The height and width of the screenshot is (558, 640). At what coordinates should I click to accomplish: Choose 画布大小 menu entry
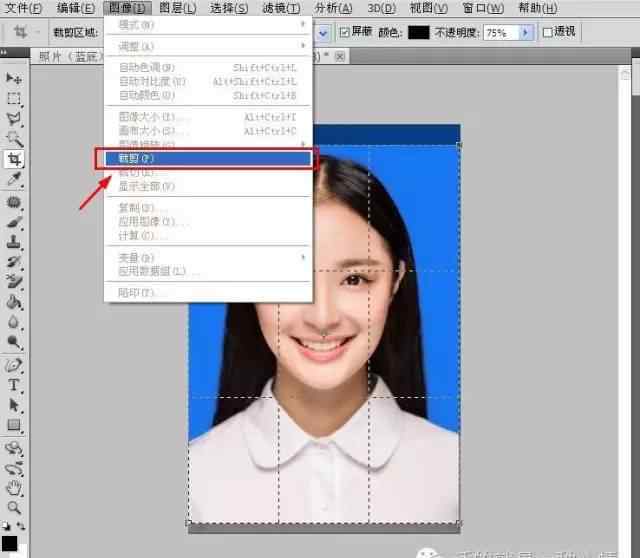point(208,131)
